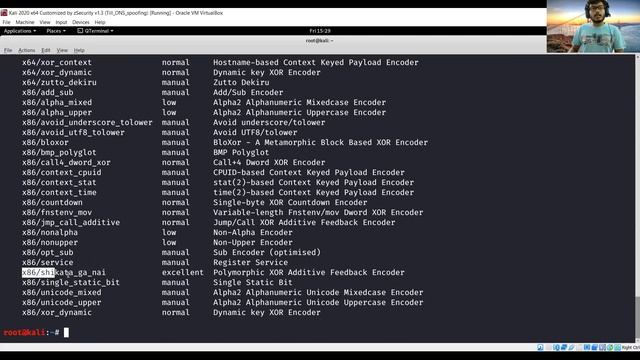This screenshot has height=360, width=640.
Task: Open VirtualBox File menu
Action: [x=6, y=22]
